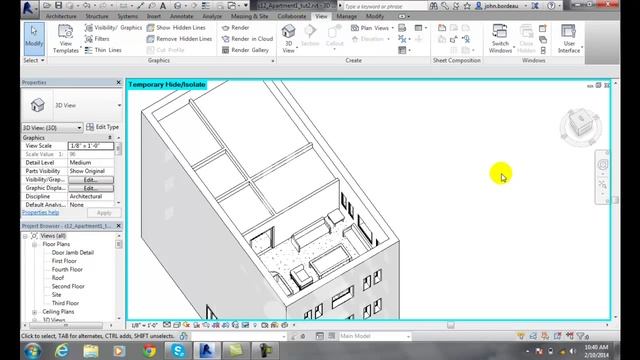This screenshot has height=360, width=640.
Task: Expand the Ceiling Plans node
Action: pos(34,312)
